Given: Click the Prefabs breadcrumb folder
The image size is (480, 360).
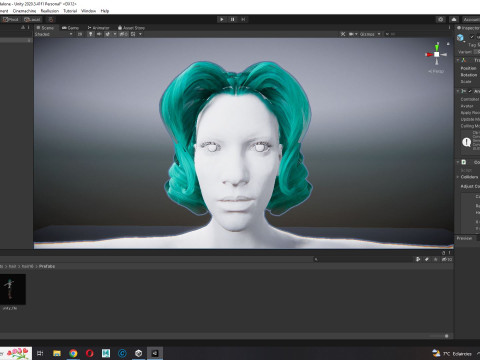Looking at the screenshot, I should (x=47, y=266).
